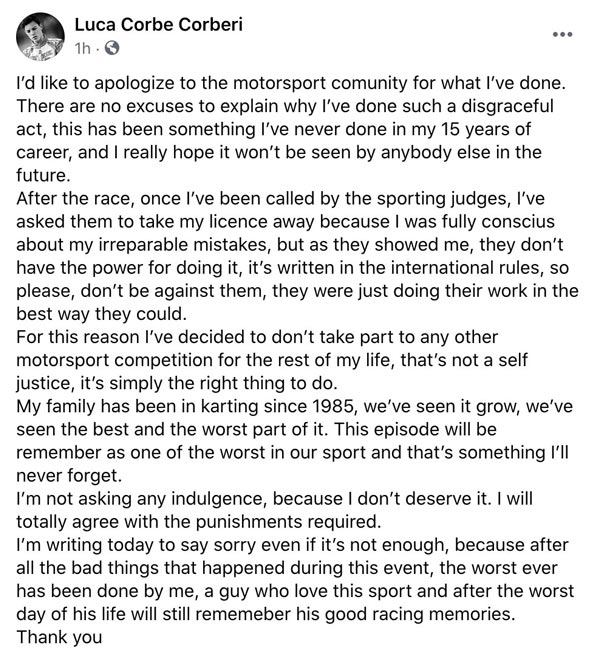The height and width of the screenshot is (649, 600).
Task: Click the globe public audience icon
Action: (x=110, y=47)
